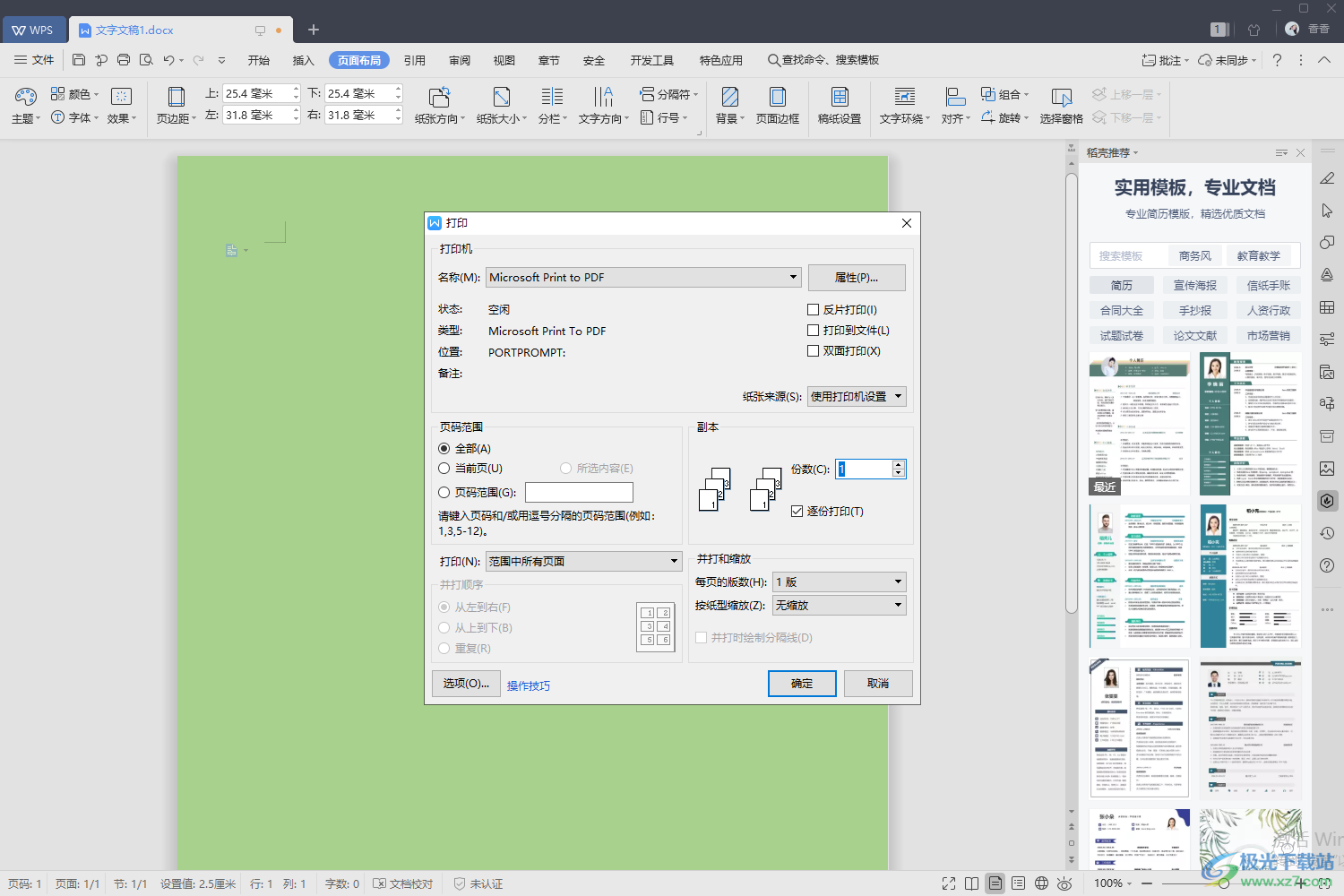
Task: Select the 稿纸设置 manuscript paper icon
Action: pyautogui.click(x=839, y=97)
